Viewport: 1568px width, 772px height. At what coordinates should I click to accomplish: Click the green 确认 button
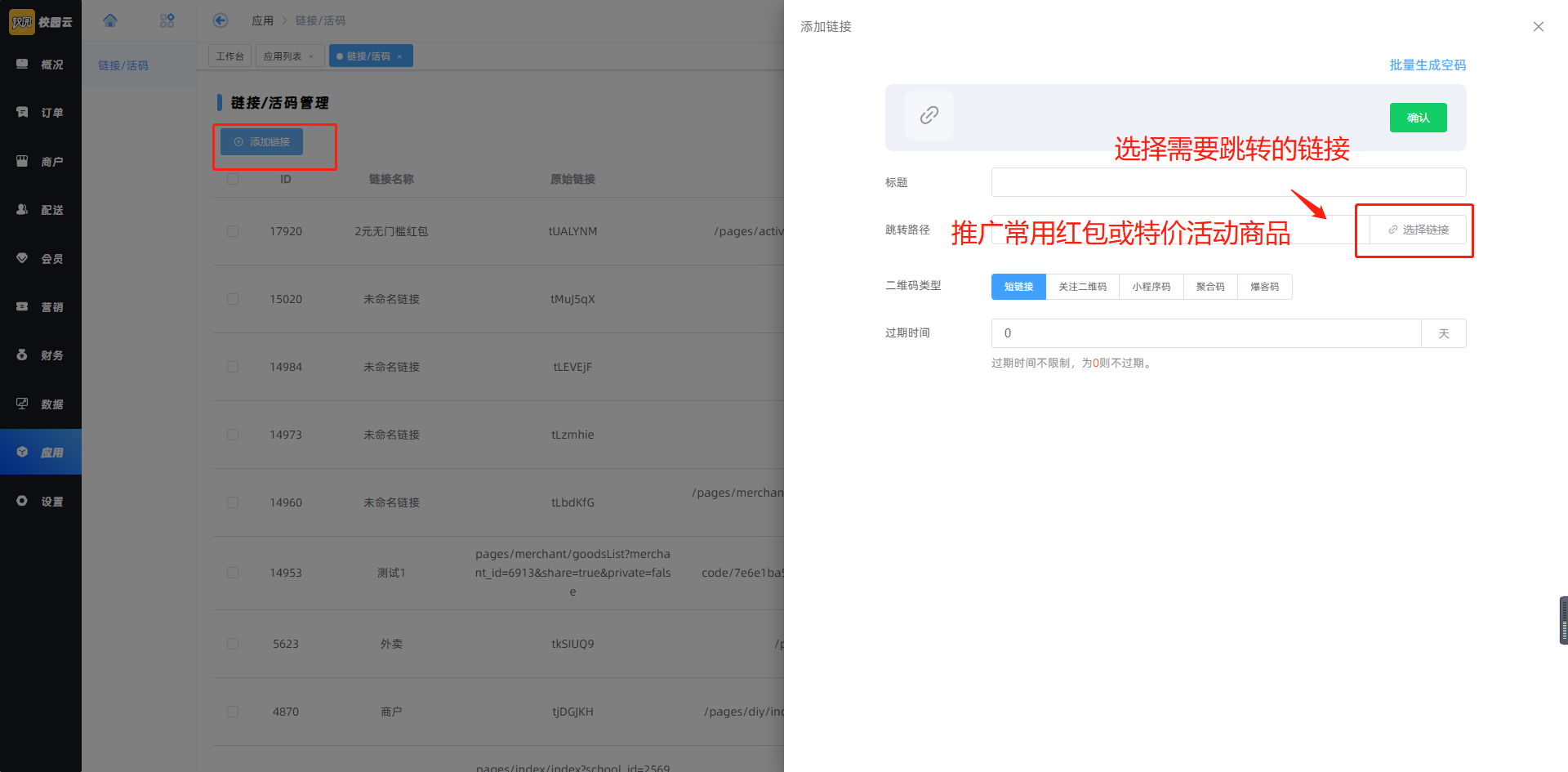point(1419,118)
